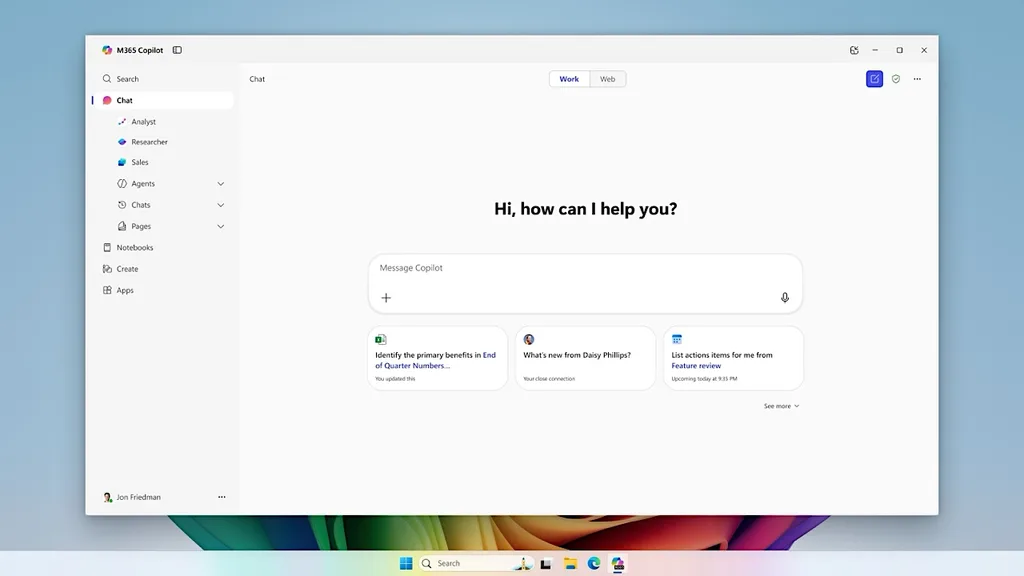Viewport: 1024px width, 576px height.
Task: Expand the Chats chevron
Action: point(221,205)
